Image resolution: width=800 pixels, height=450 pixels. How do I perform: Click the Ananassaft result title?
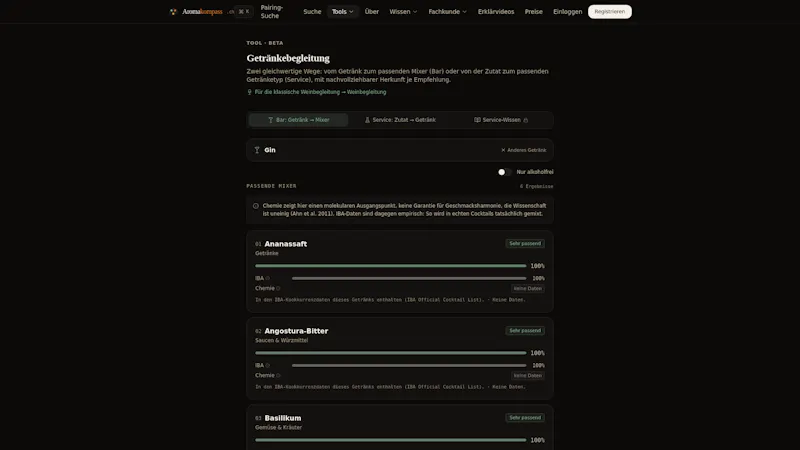point(286,244)
